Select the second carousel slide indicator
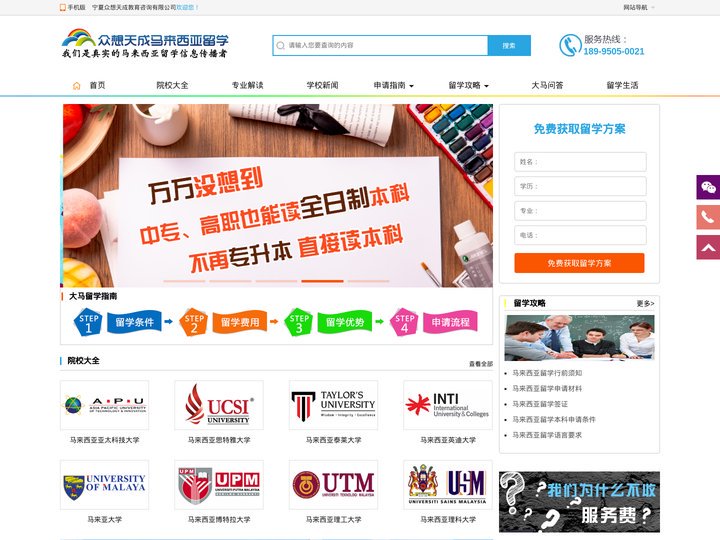Image resolution: width=720 pixels, height=540 pixels. [230, 281]
